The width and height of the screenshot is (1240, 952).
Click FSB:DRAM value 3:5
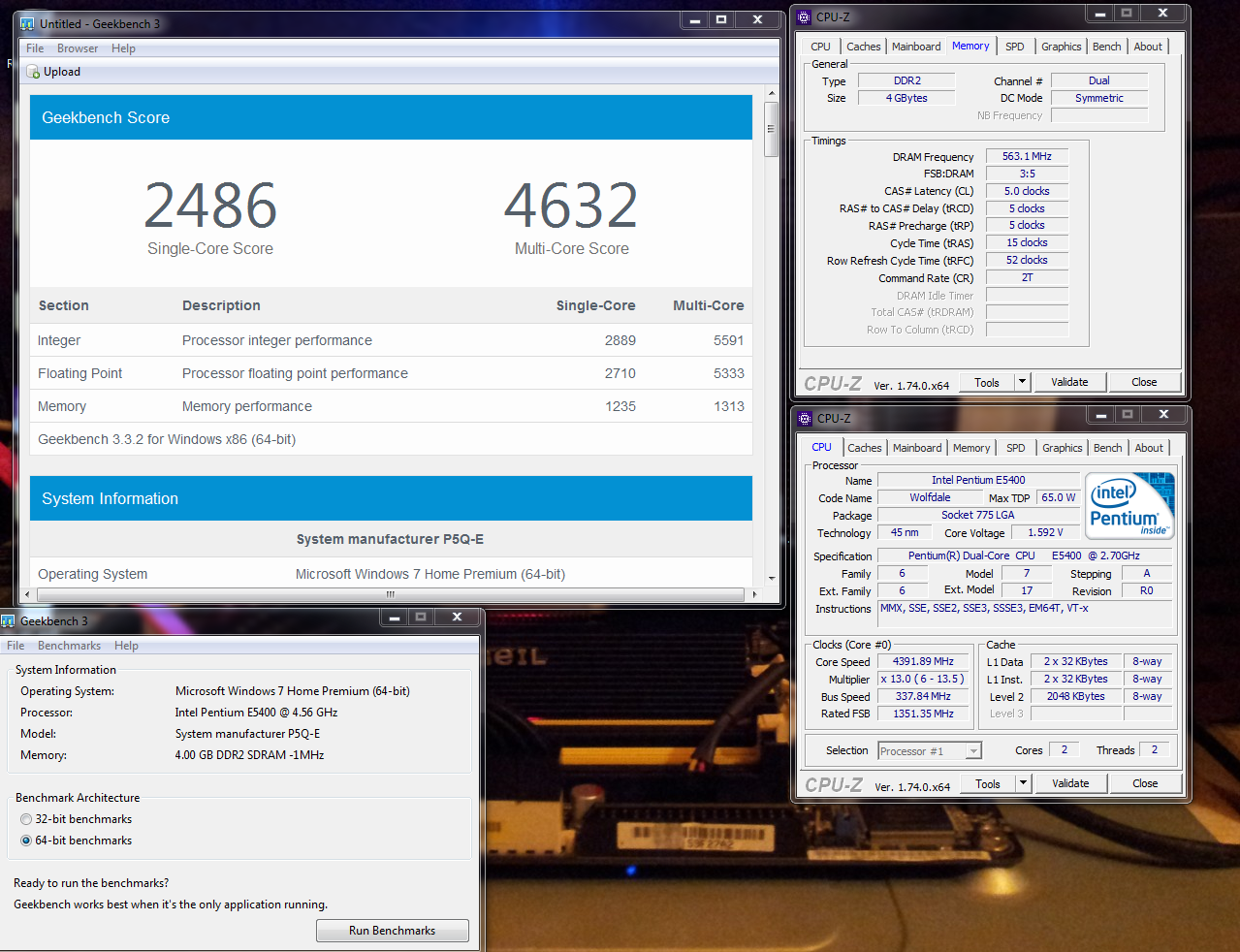click(1027, 174)
